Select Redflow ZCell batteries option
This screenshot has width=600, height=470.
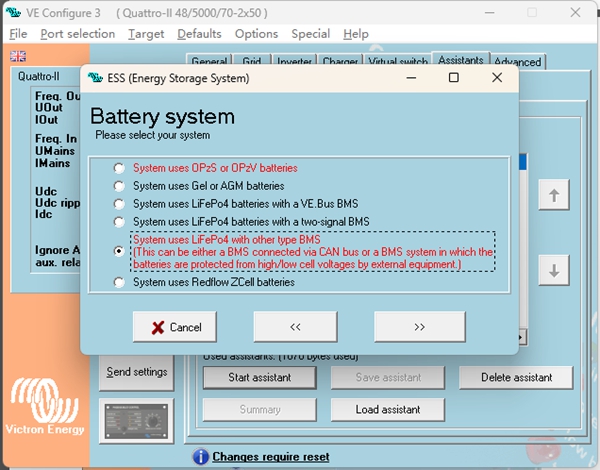point(119,282)
